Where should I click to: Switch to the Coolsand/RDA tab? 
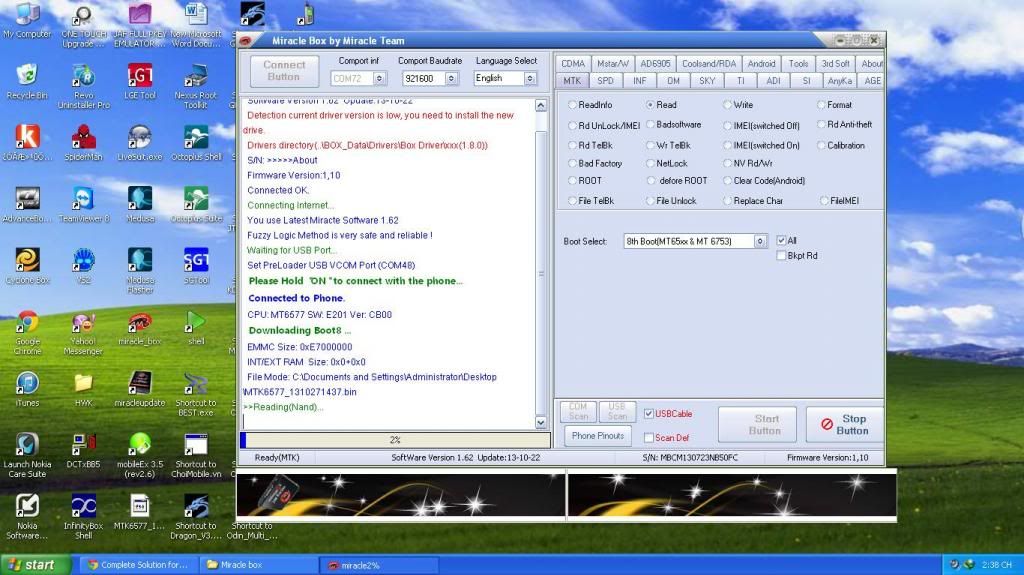(x=709, y=63)
